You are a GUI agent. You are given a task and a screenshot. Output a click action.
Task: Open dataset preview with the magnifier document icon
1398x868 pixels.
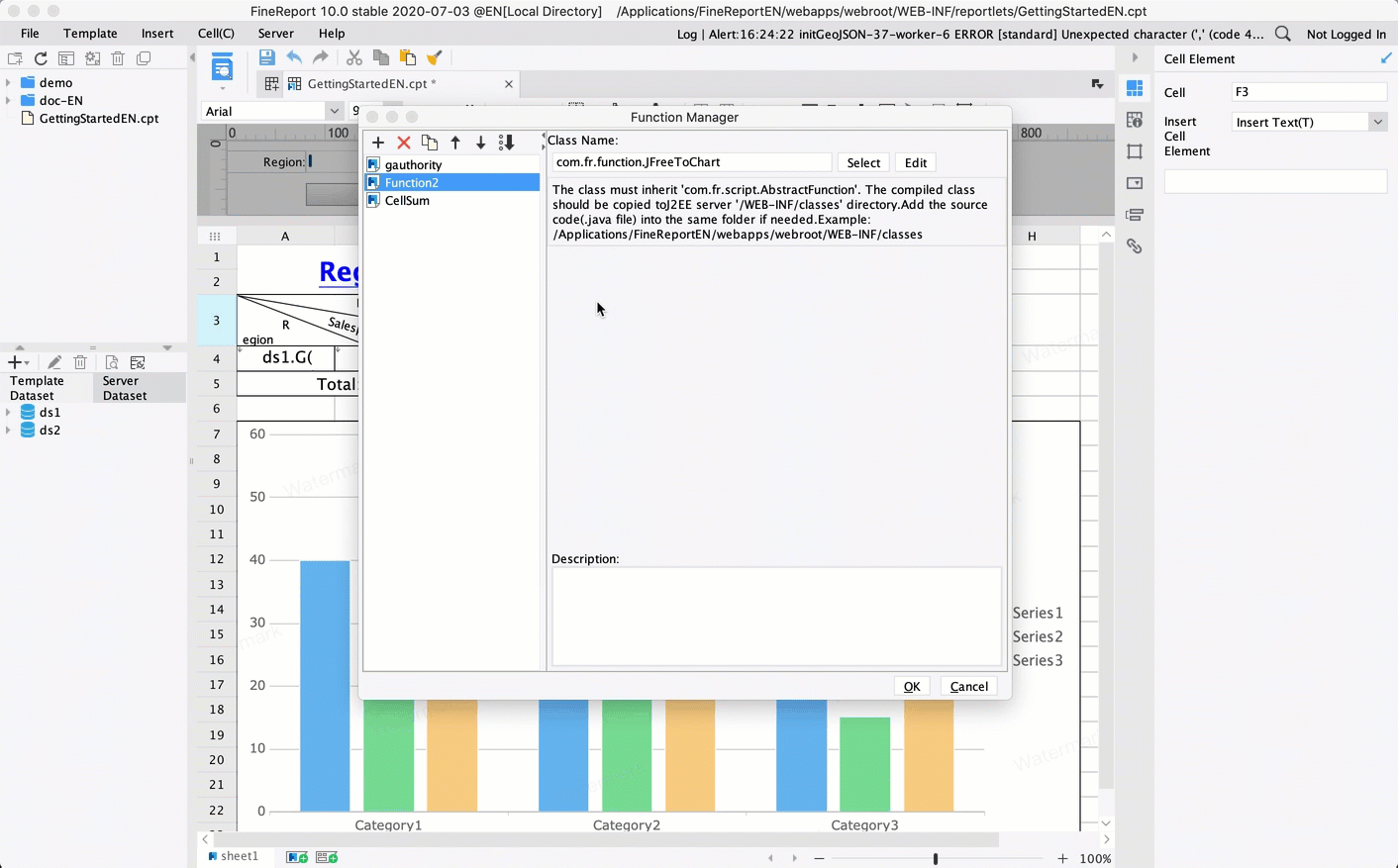coord(112,361)
